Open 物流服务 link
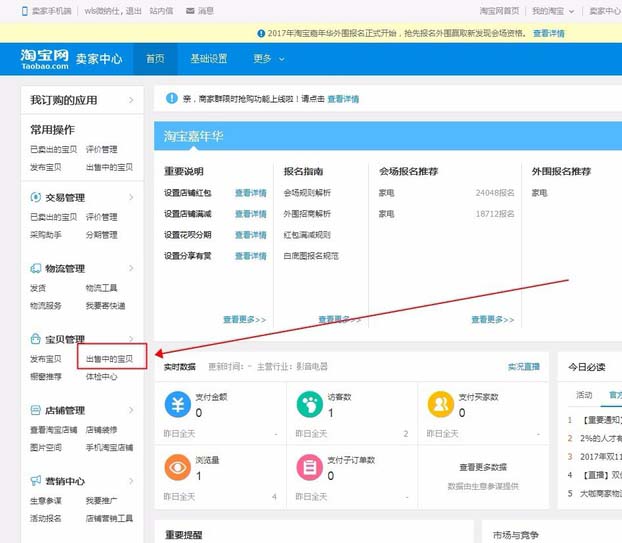This screenshot has width=622, height=543. click(x=46, y=305)
